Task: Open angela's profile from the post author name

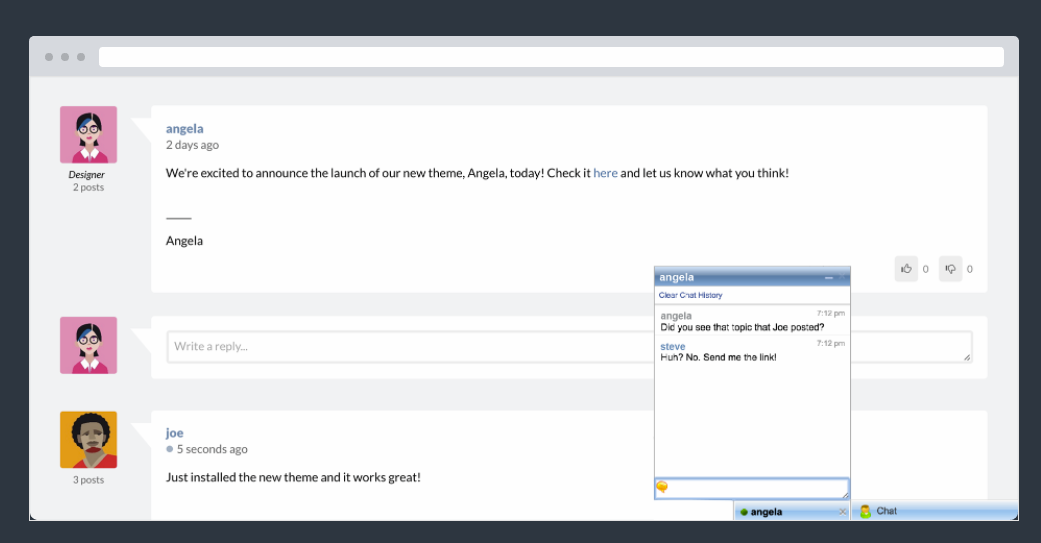Action: (x=185, y=129)
